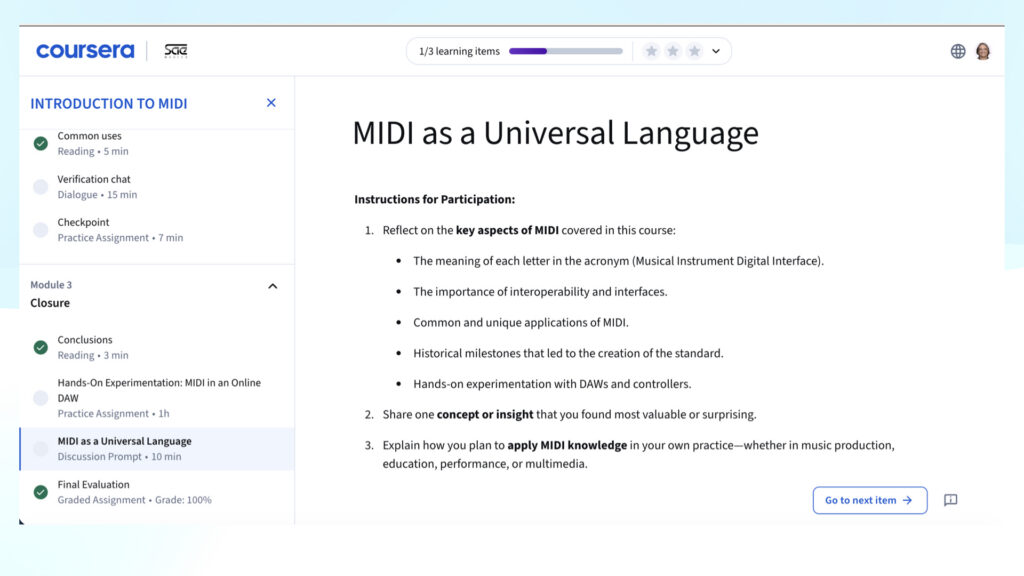The height and width of the screenshot is (576, 1024).
Task: Toggle completion for Hands-On Experimentation
Action: [40, 397]
